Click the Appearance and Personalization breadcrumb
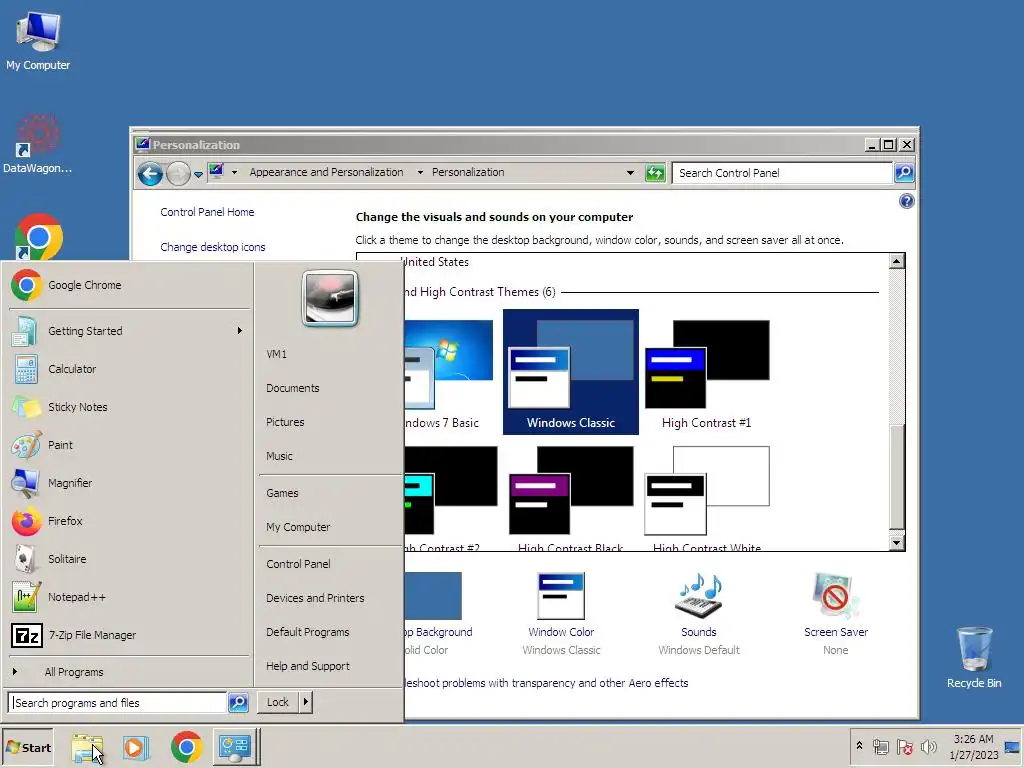 click(x=327, y=172)
